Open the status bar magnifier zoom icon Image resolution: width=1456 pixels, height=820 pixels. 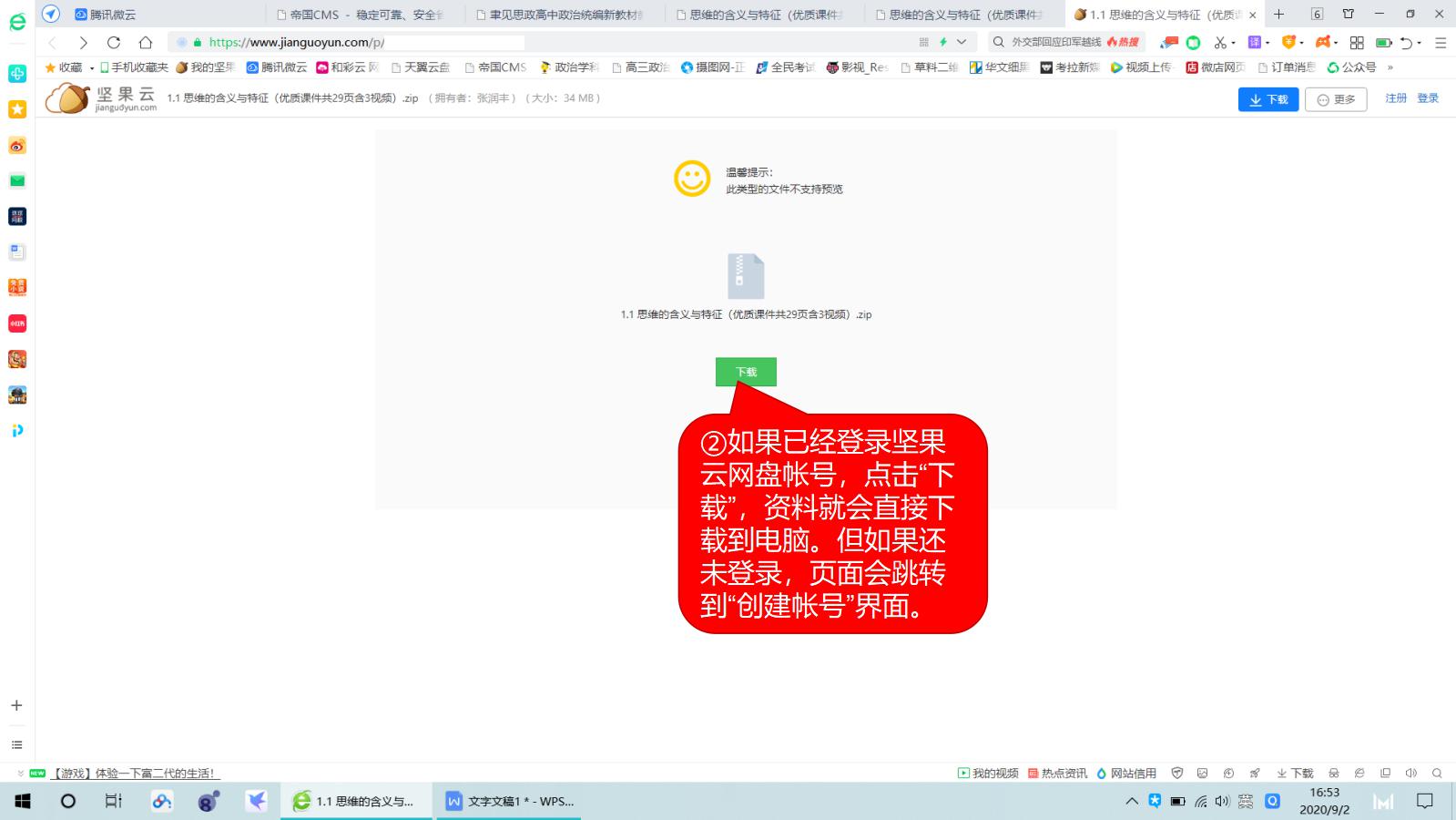1437,773
